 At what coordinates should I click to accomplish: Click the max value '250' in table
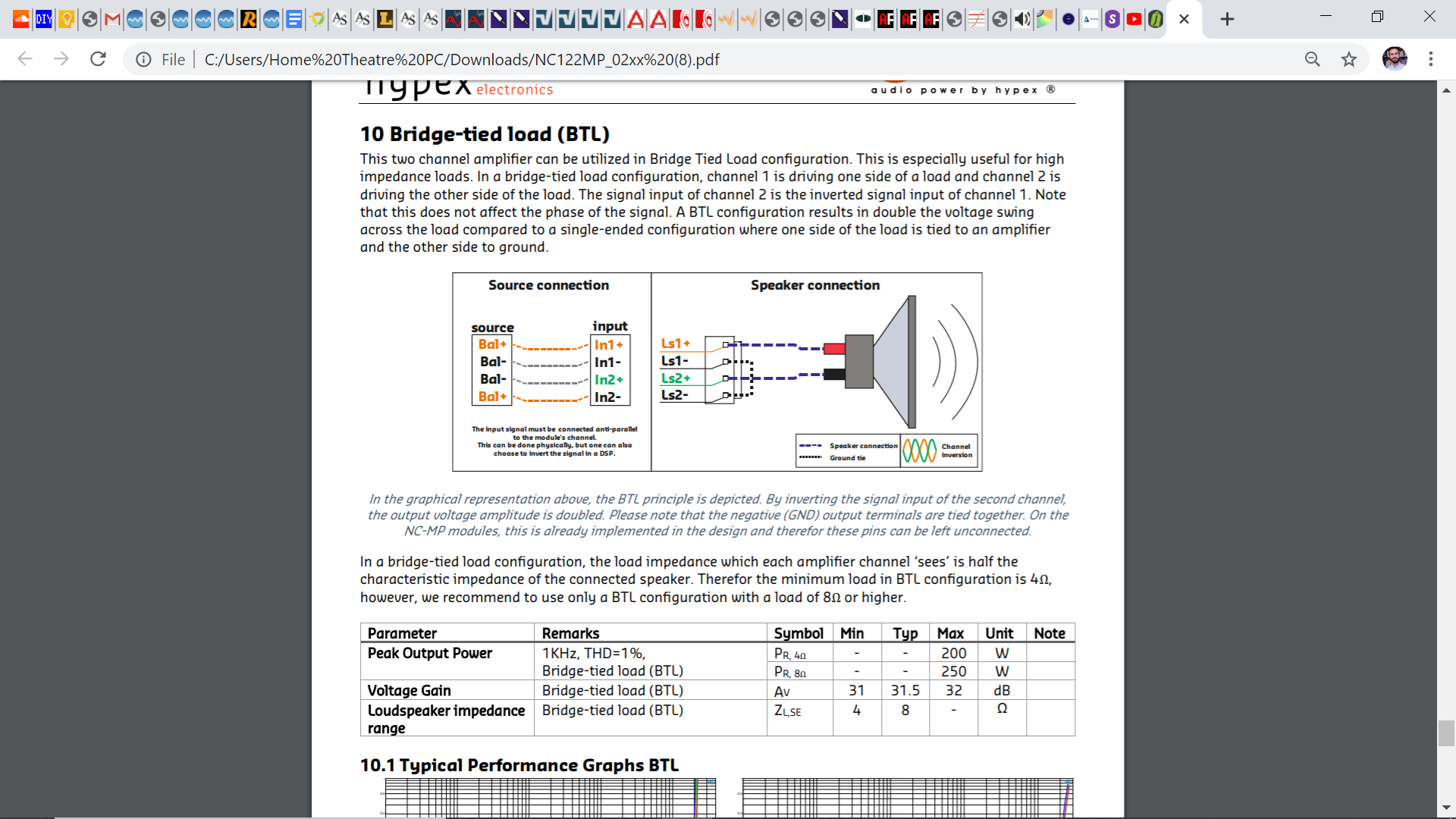coord(953,672)
